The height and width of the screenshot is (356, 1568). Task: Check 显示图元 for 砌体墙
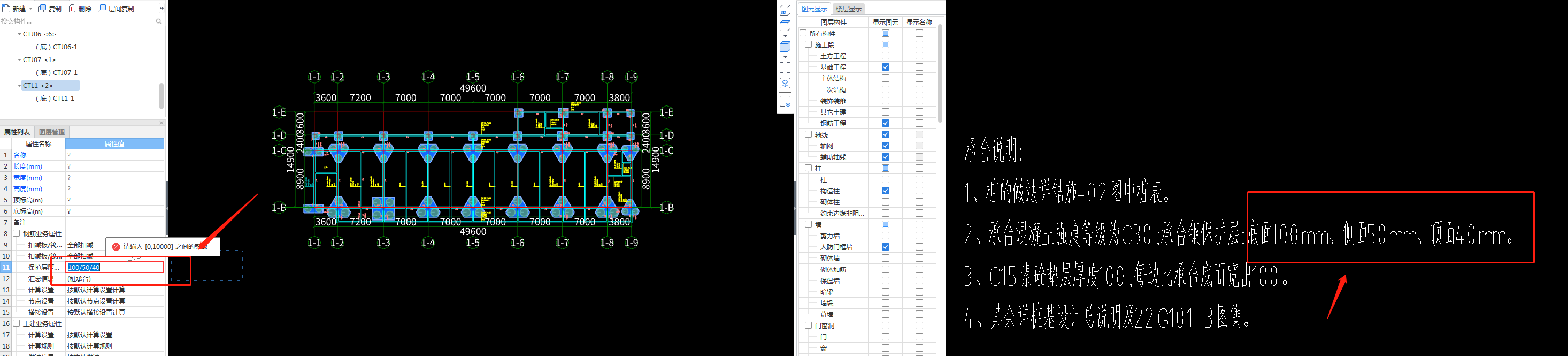pyautogui.click(x=886, y=259)
